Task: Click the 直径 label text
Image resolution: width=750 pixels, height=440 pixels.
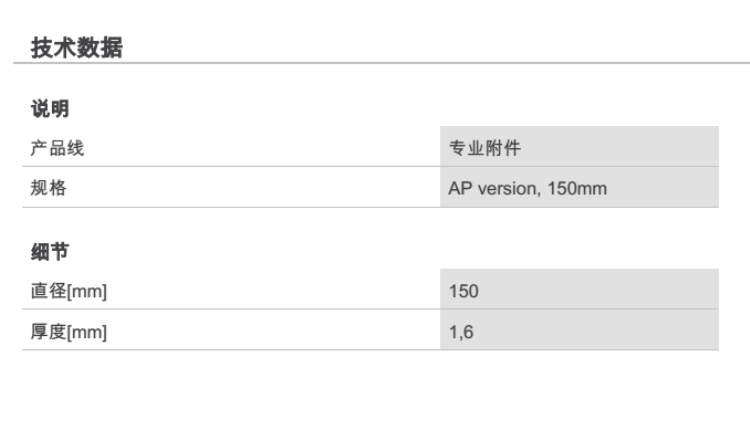Action: [x=48, y=291]
